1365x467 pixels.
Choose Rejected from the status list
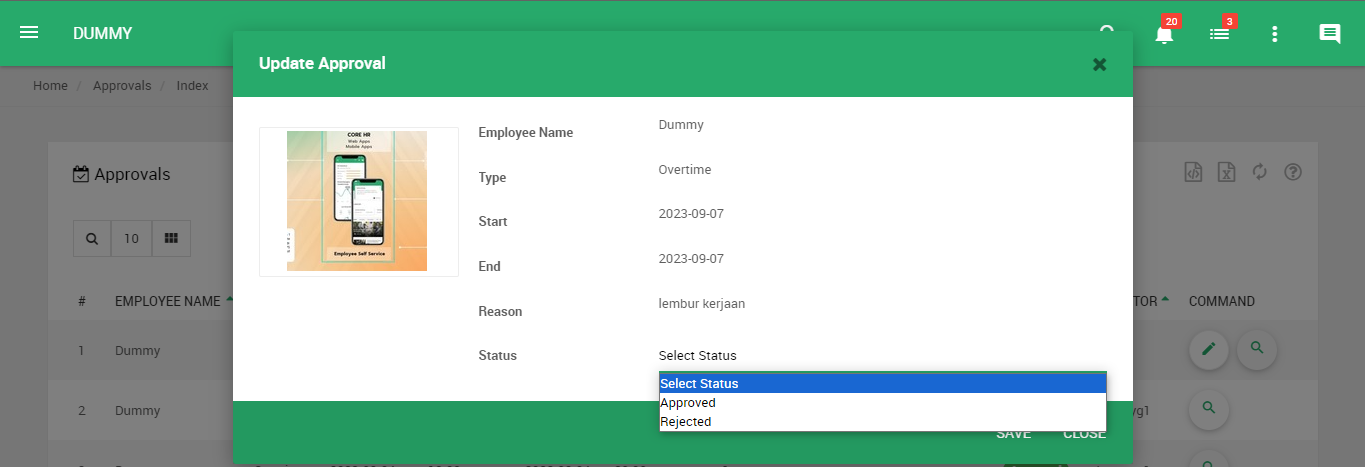pyautogui.click(x=882, y=422)
